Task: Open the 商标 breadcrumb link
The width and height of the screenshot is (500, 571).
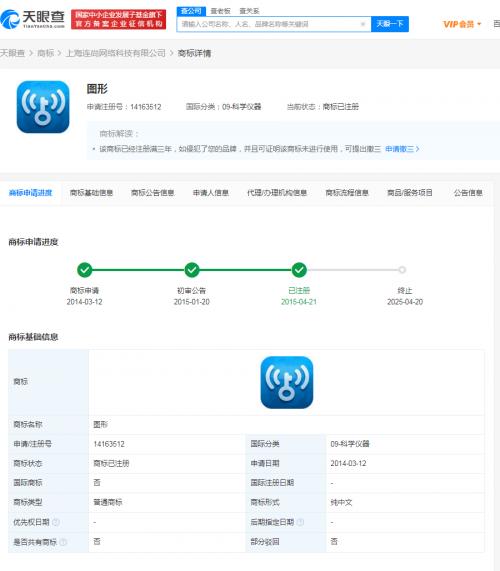Action: [x=46, y=53]
